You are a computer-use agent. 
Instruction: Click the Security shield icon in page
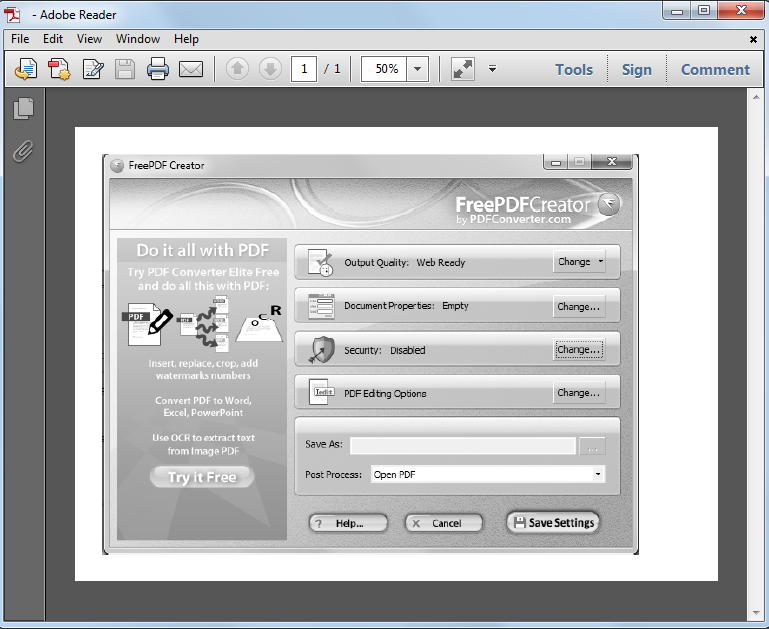coord(322,350)
